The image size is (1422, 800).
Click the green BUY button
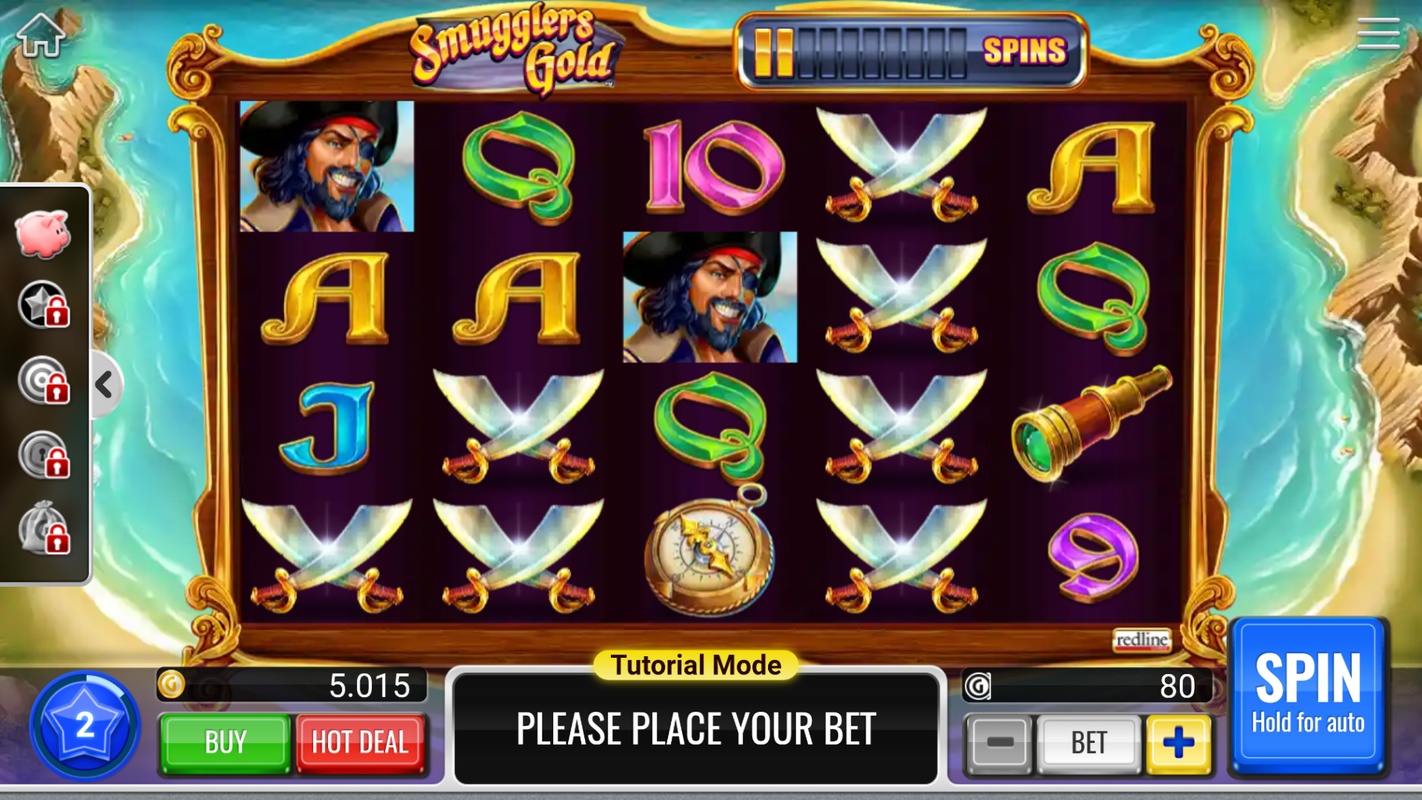(x=225, y=742)
